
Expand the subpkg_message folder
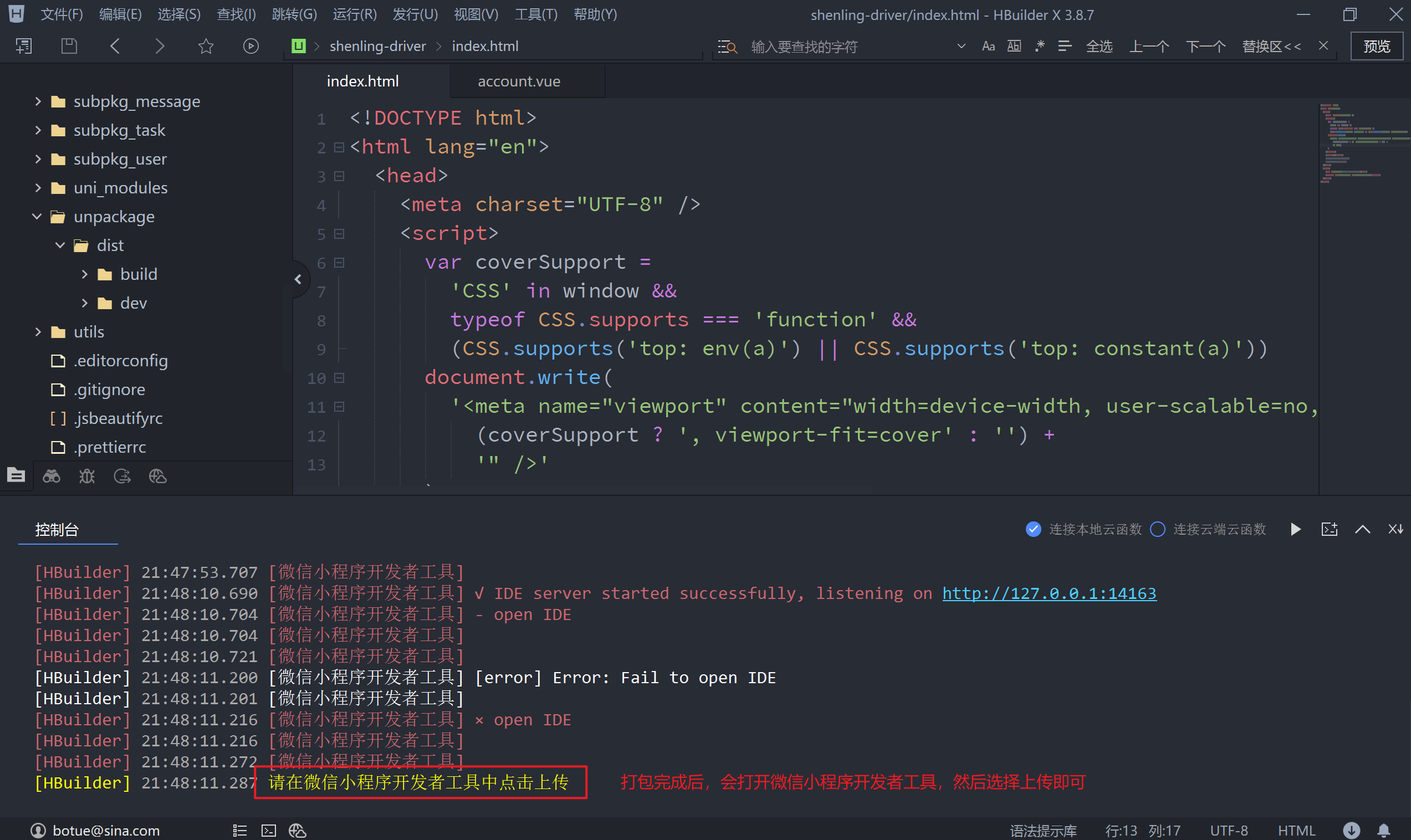[38, 101]
